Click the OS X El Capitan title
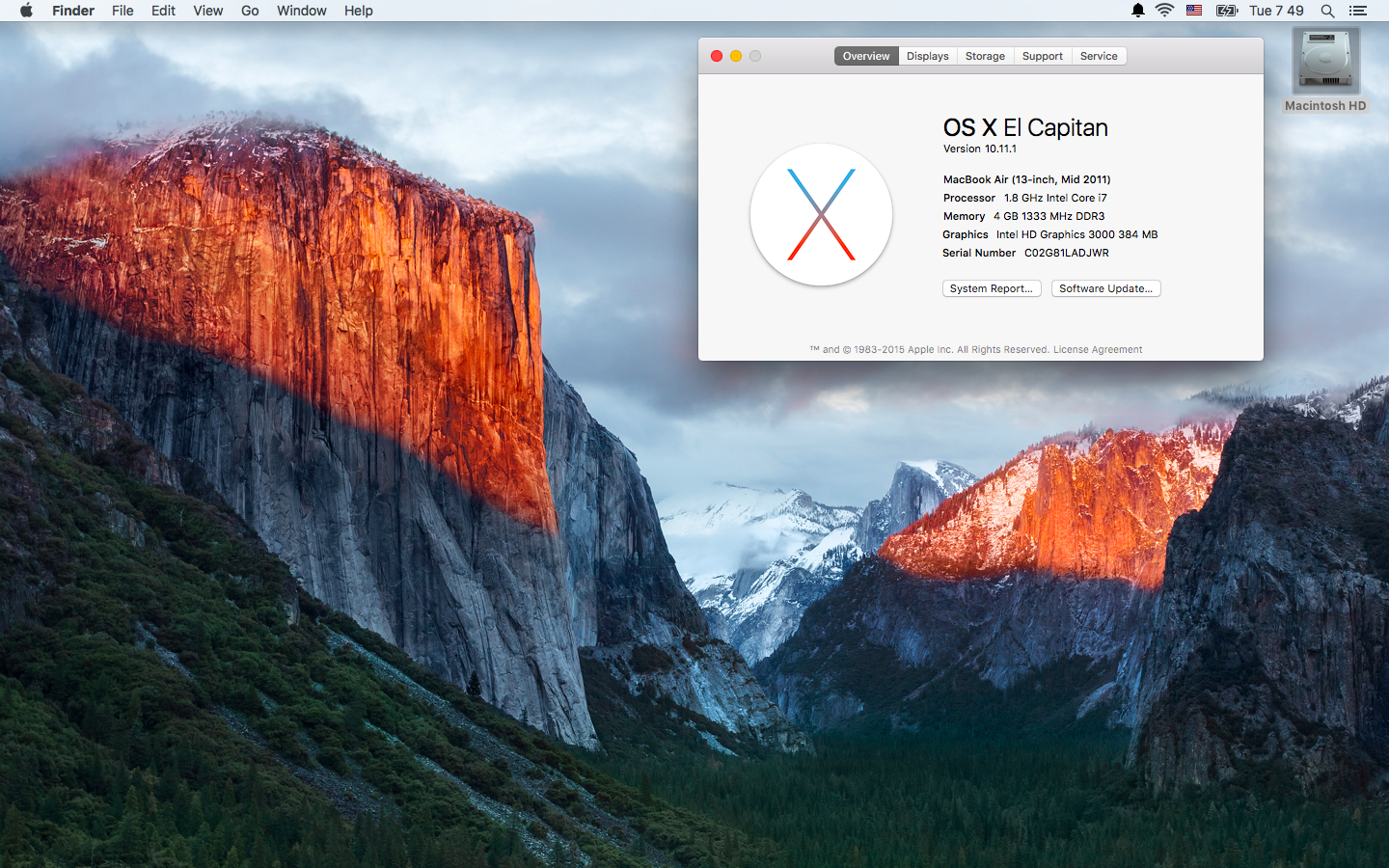 pos(1025,127)
